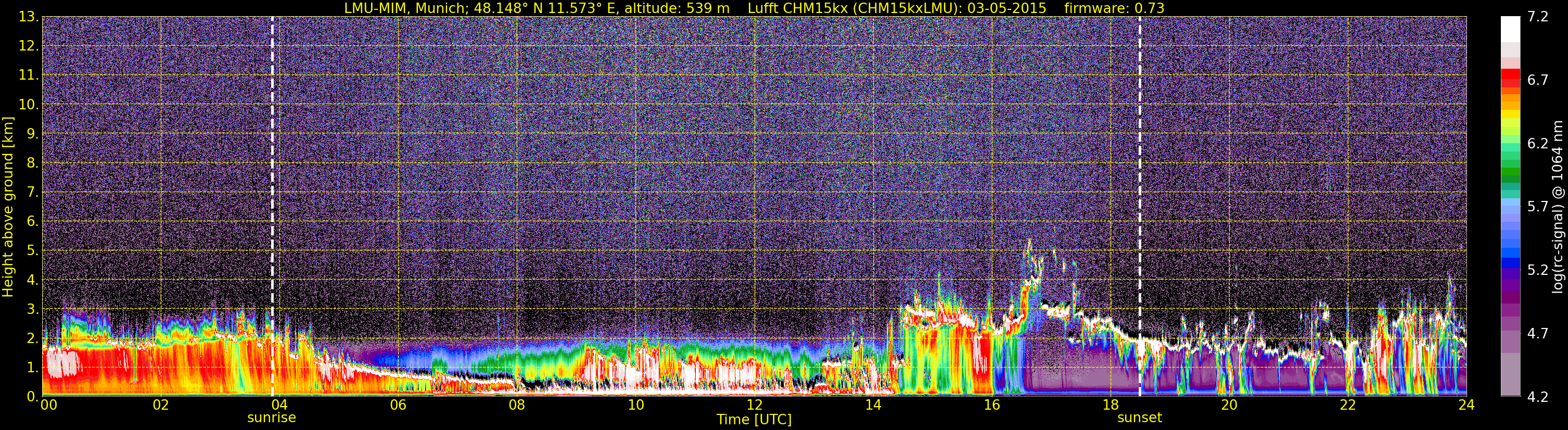Screen dimensions: 1568x430
Task: Click the '20' time tick label
Action: coord(1229,405)
